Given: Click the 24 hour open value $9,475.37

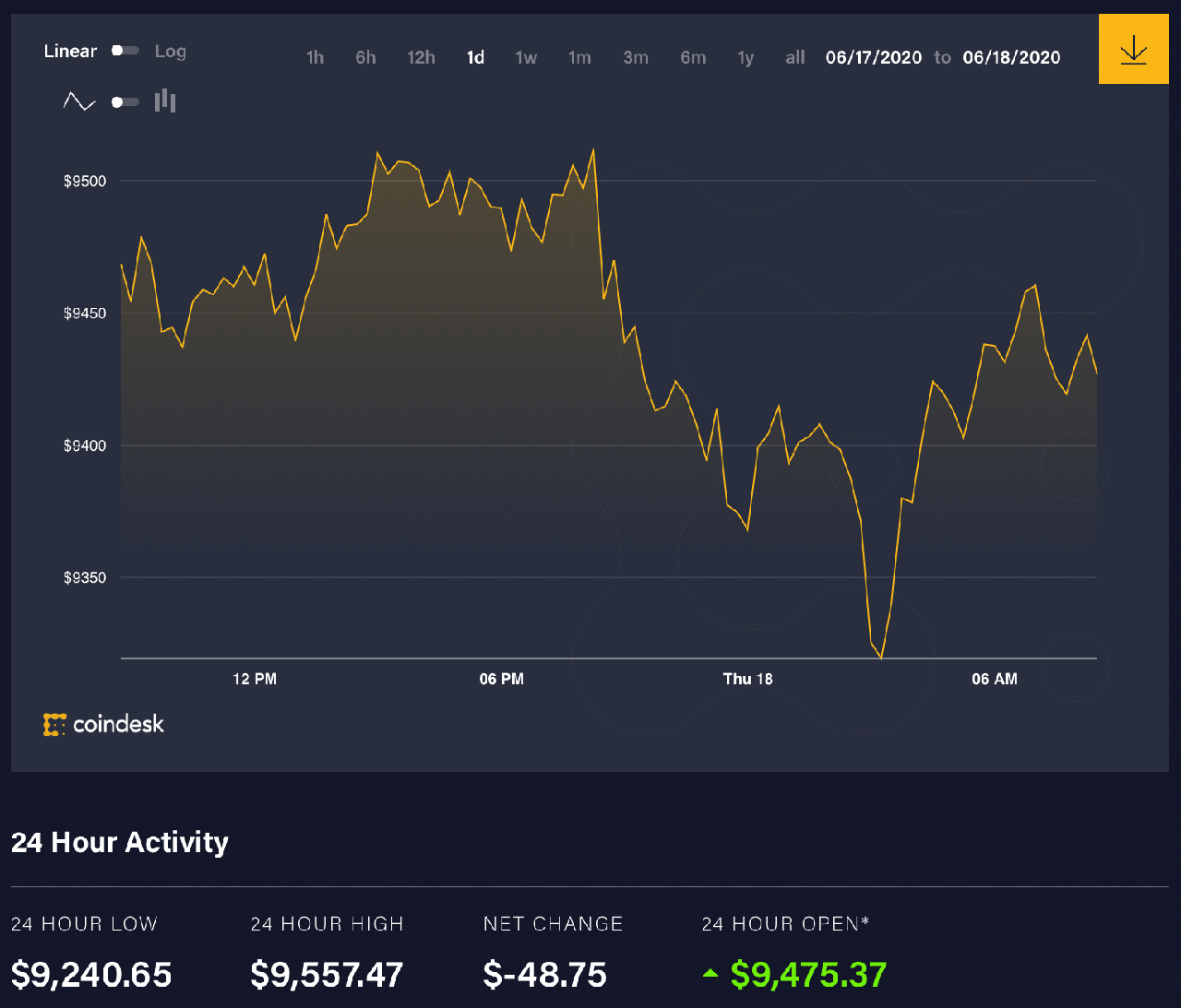Looking at the screenshot, I should click(x=808, y=974).
